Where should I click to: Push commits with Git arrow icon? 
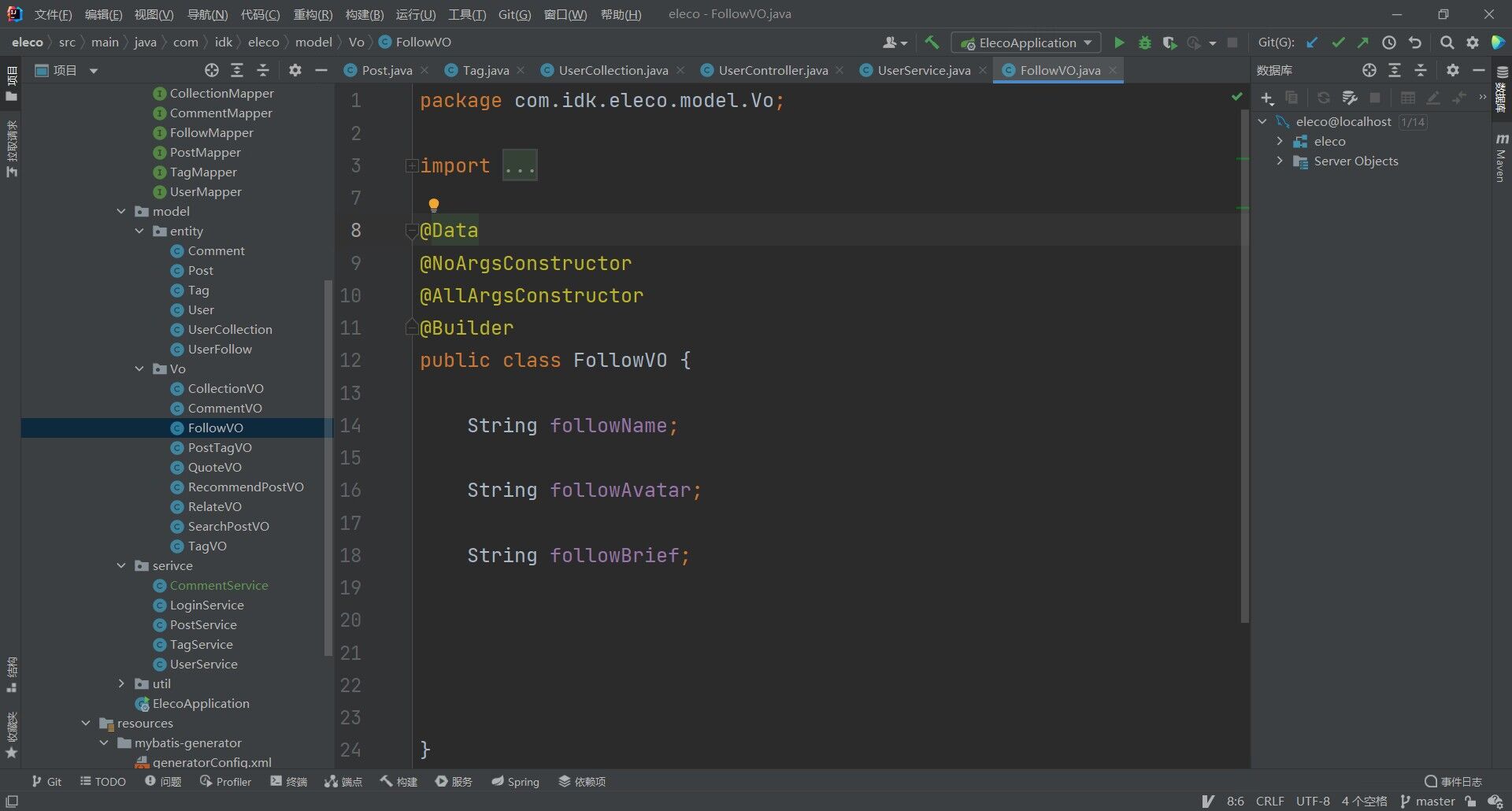tap(1363, 43)
